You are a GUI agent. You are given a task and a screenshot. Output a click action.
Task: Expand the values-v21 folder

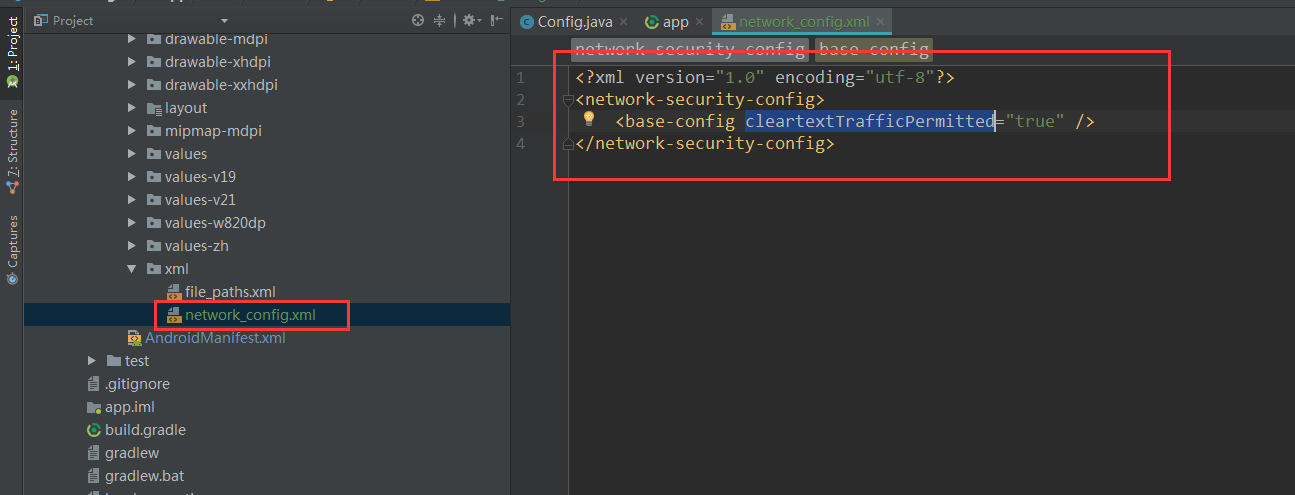point(132,200)
